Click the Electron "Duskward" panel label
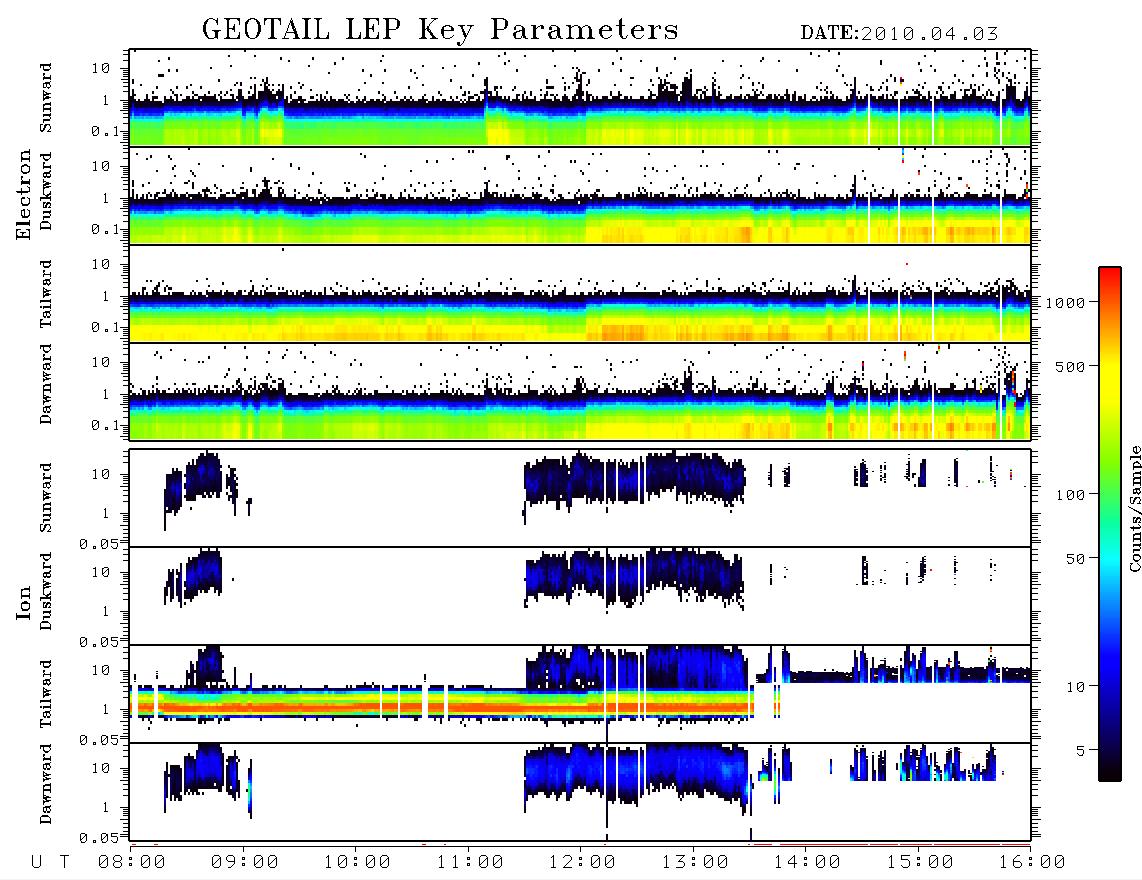Image resolution: width=1142 pixels, height=880 pixels. (46, 192)
